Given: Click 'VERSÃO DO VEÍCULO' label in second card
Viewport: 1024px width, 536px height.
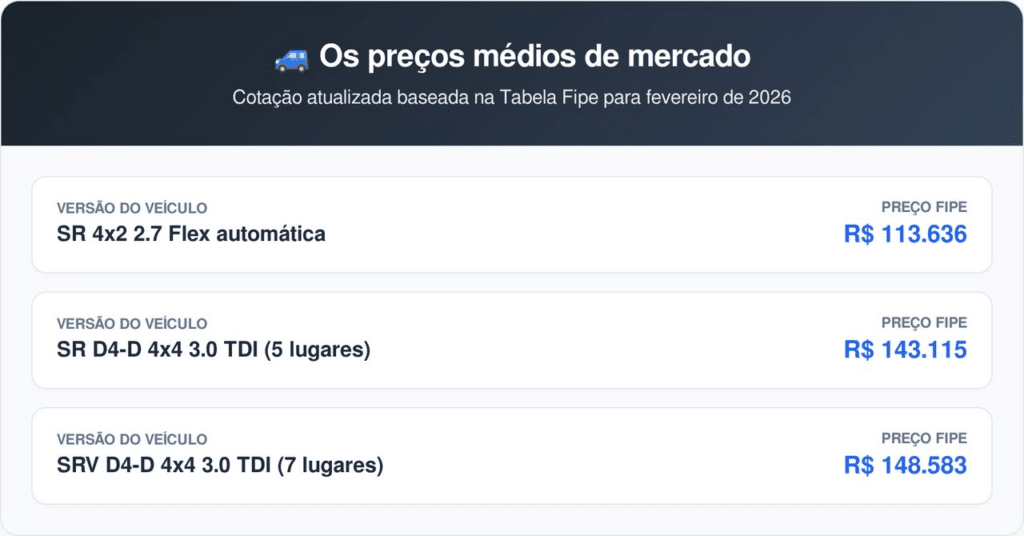Looking at the screenshot, I should point(132,324).
